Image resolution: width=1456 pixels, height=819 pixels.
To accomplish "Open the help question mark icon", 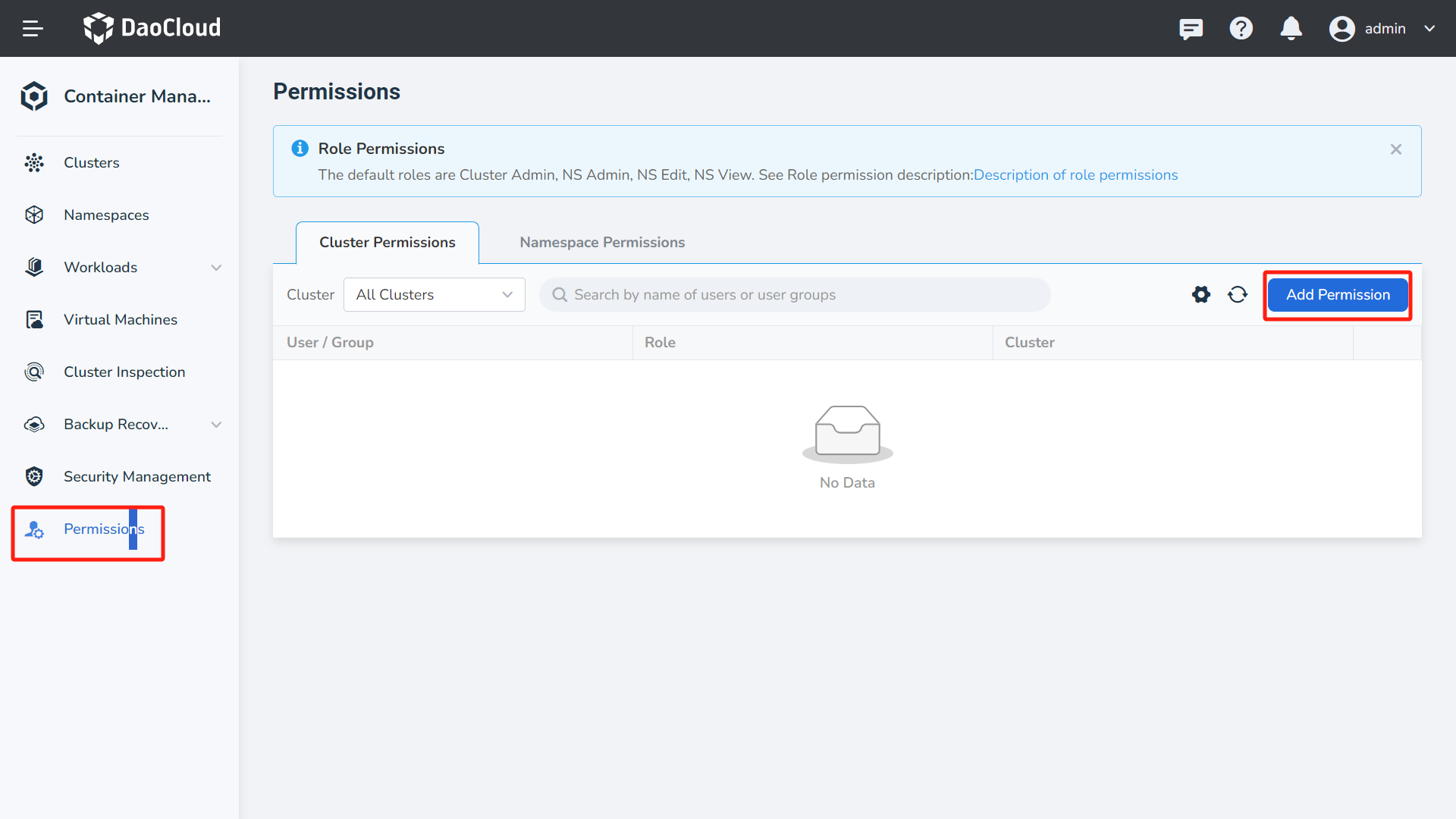I will tap(1241, 28).
